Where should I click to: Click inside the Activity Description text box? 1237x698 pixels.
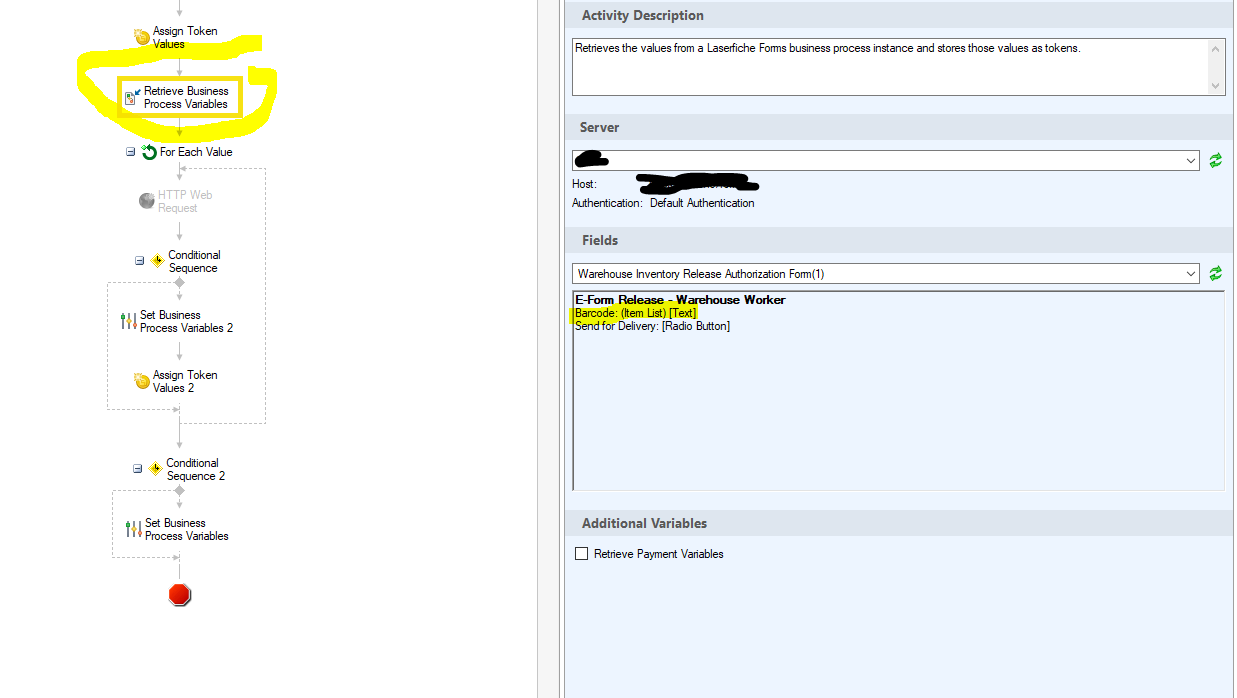coord(890,67)
